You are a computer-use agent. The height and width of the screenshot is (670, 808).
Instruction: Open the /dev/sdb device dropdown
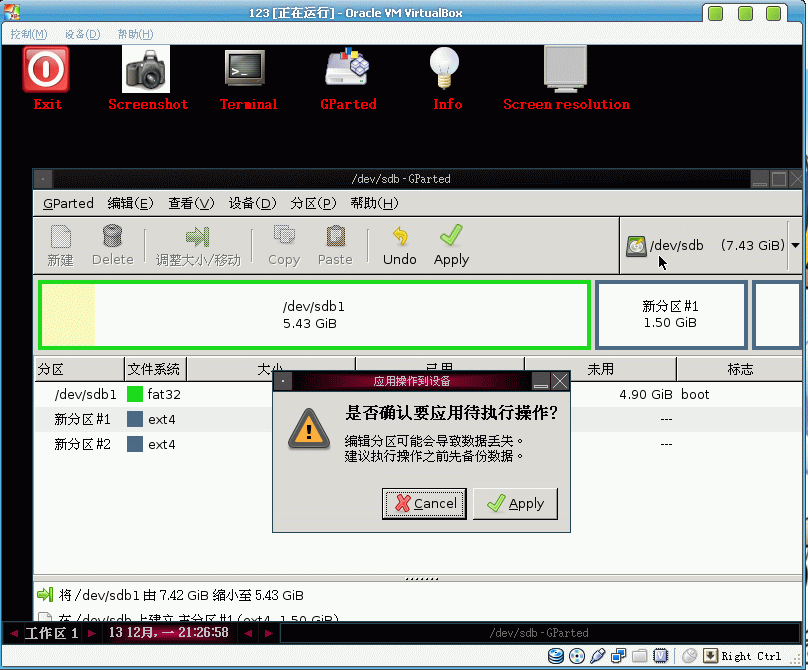[795, 245]
